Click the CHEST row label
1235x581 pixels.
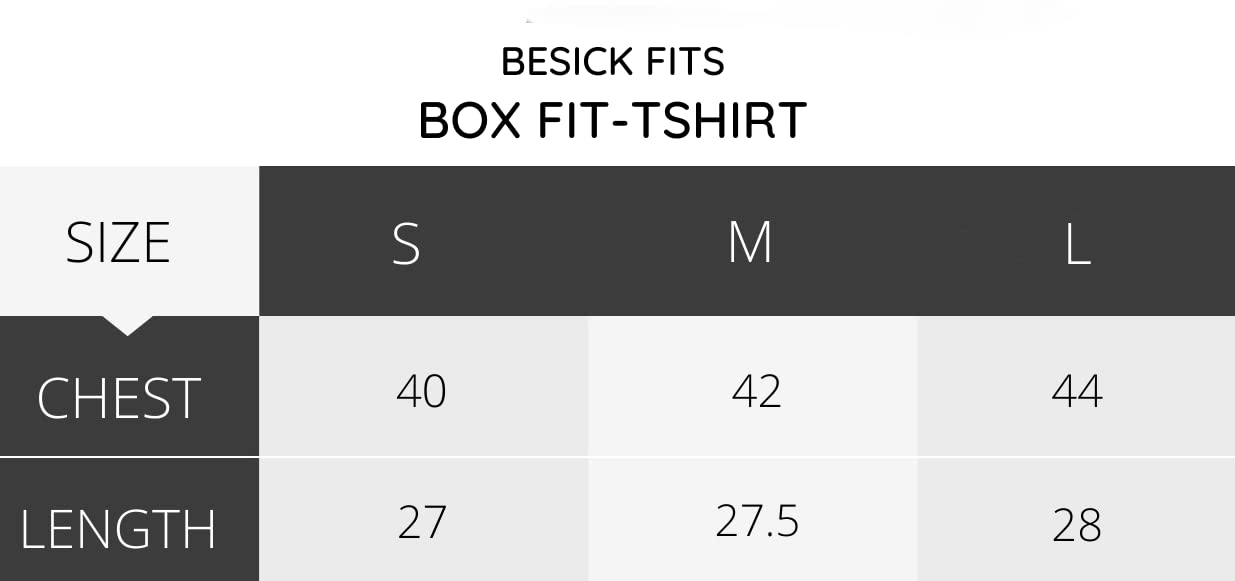click(x=118, y=398)
